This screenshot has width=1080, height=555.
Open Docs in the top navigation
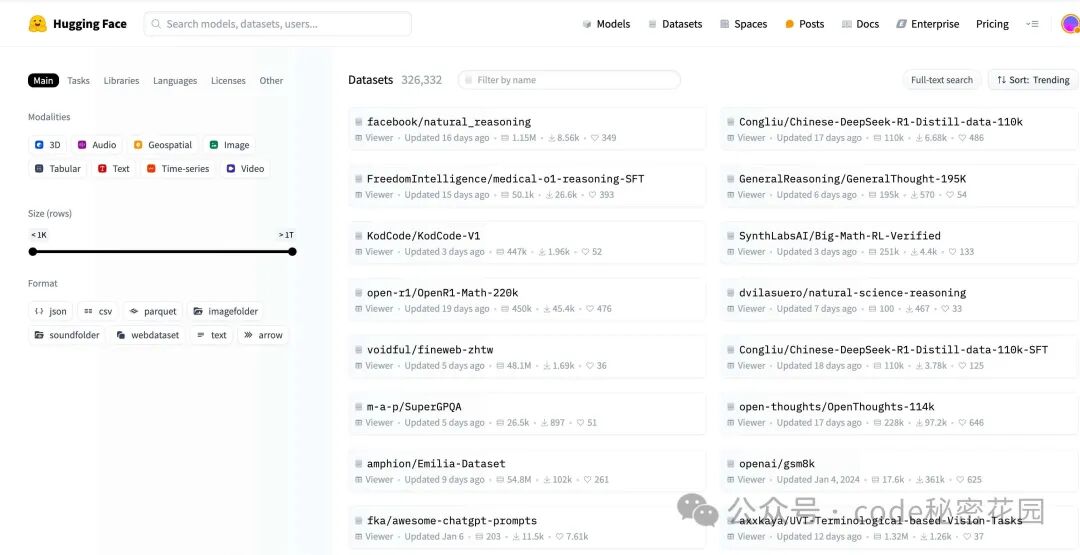pos(860,24)
